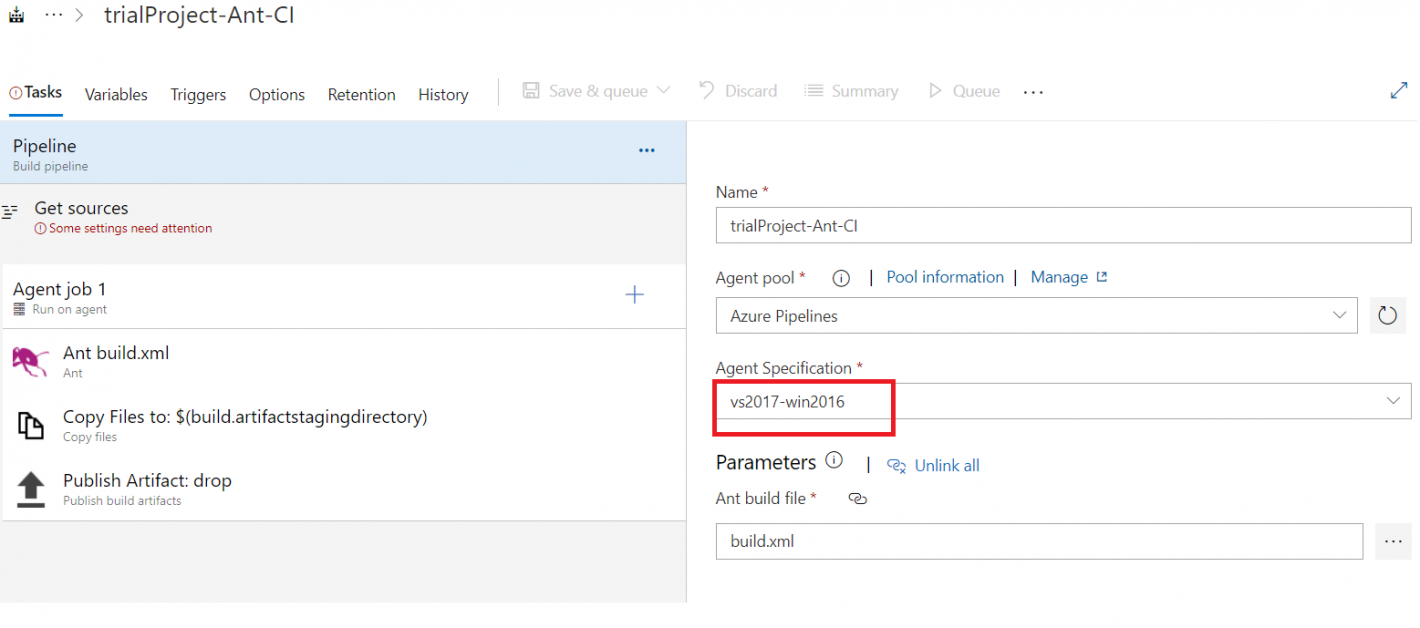The height and width of the screenshot is (628, 1420).
Task: Select the Ant build.xml task icon
Action: [30, 360]
